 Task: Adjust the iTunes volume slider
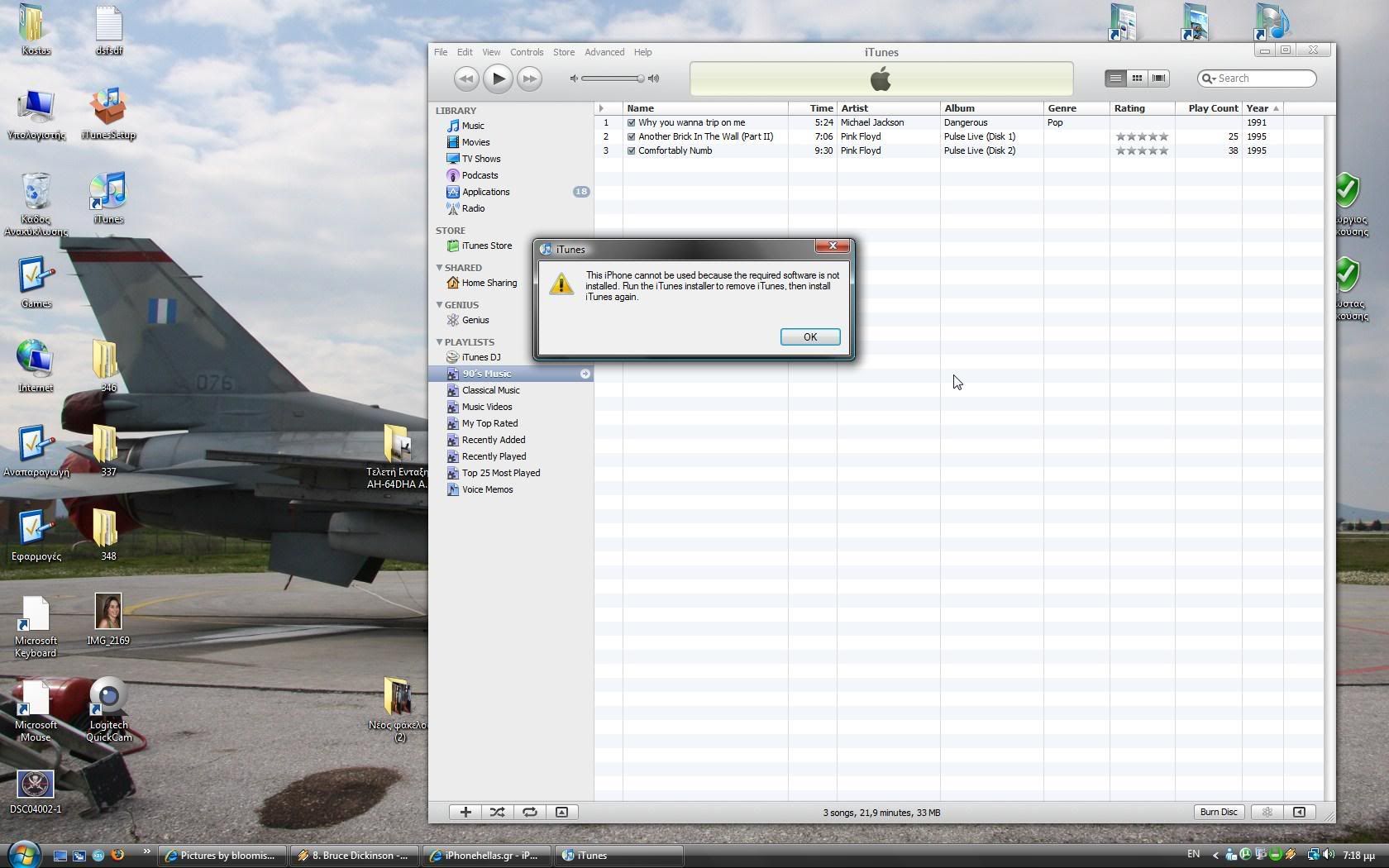point(613,79)
